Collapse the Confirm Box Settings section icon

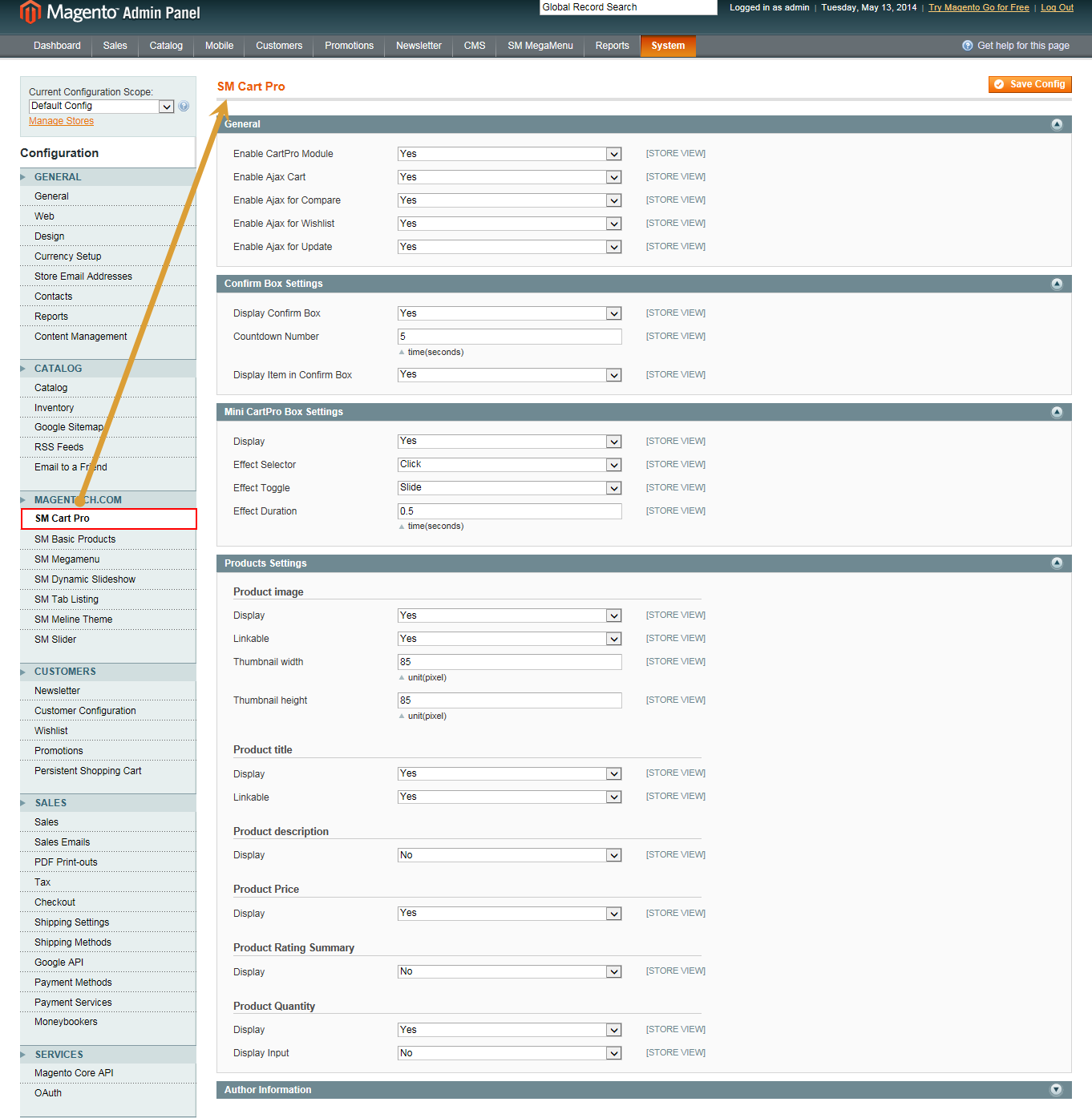(x=1056, y=284)
